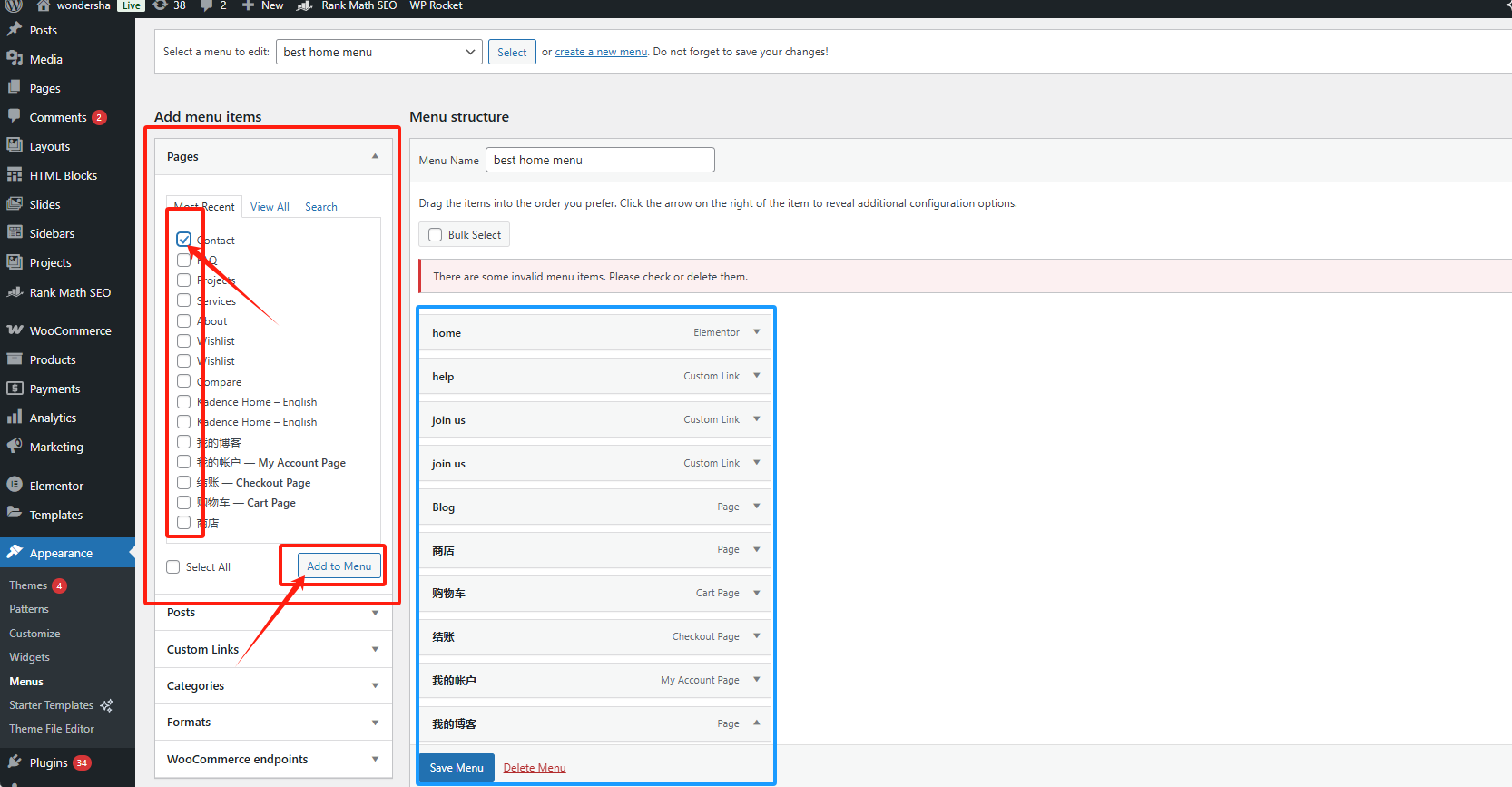Open Comments via its speech bubble icon
The image size is (1512, 787).
pos(15,117)
